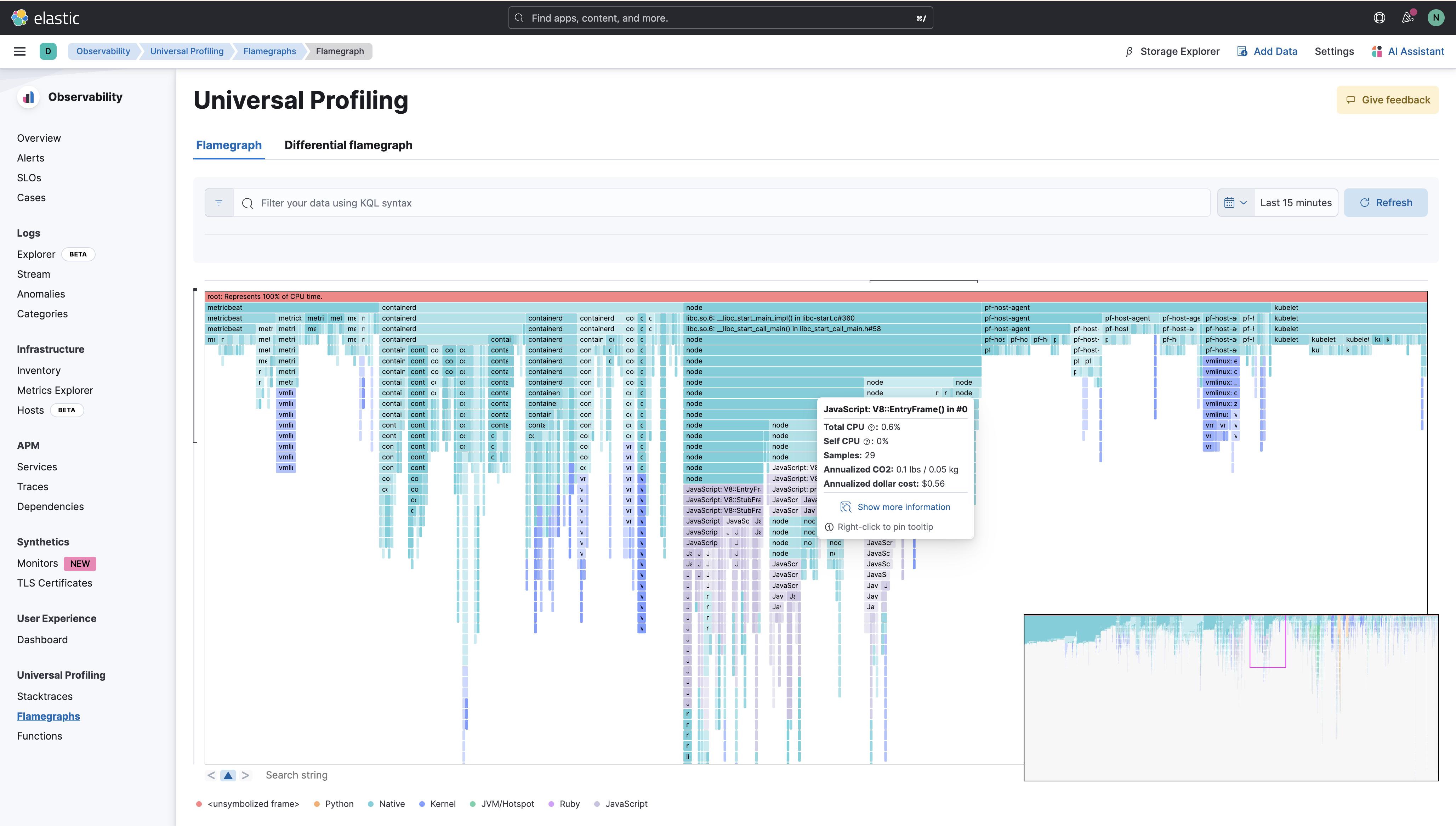Click the user profile avatar N
This screenshot has height=826, width=1456.
pyautogui.click(x=1435, y=18)
